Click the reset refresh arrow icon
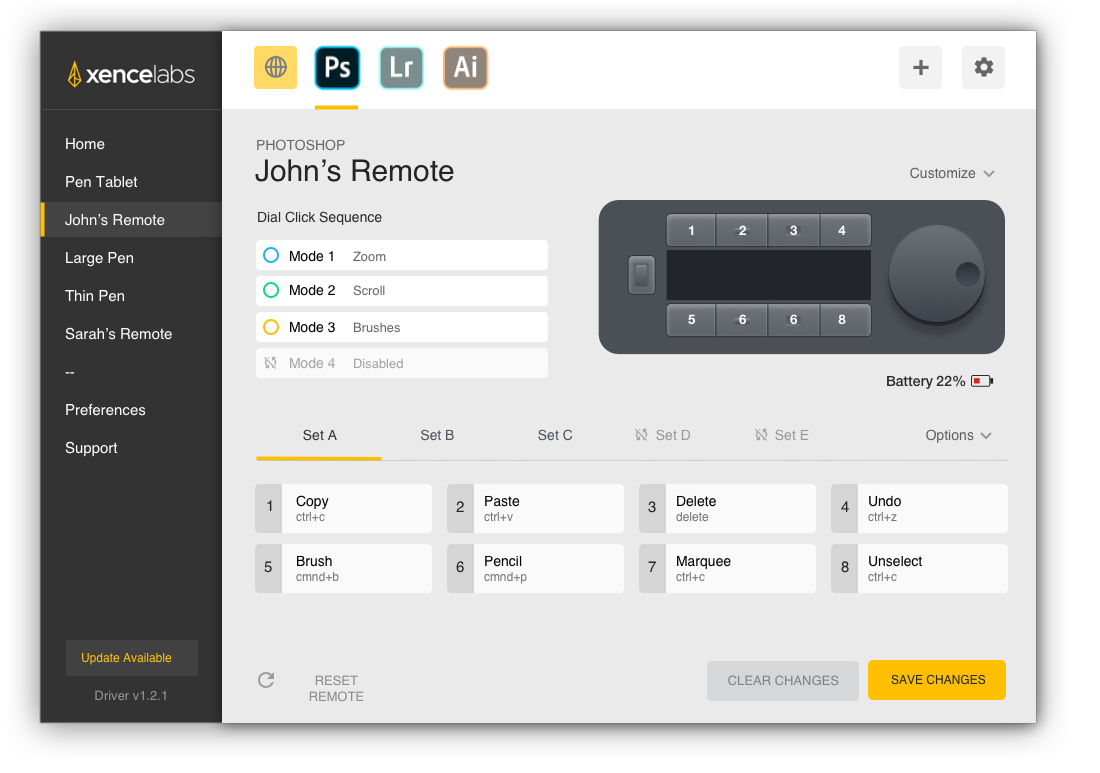This screenshot has width=1100, height=773. point(266,680)
